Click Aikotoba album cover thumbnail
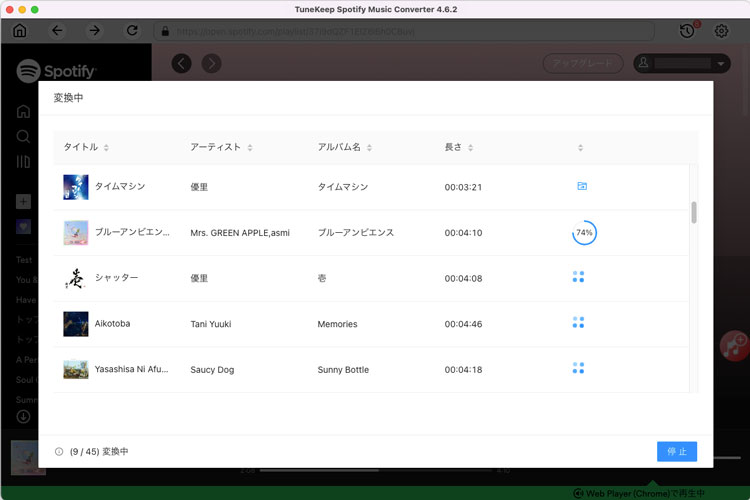Screen dimensions: 750x500 [76, 324]
